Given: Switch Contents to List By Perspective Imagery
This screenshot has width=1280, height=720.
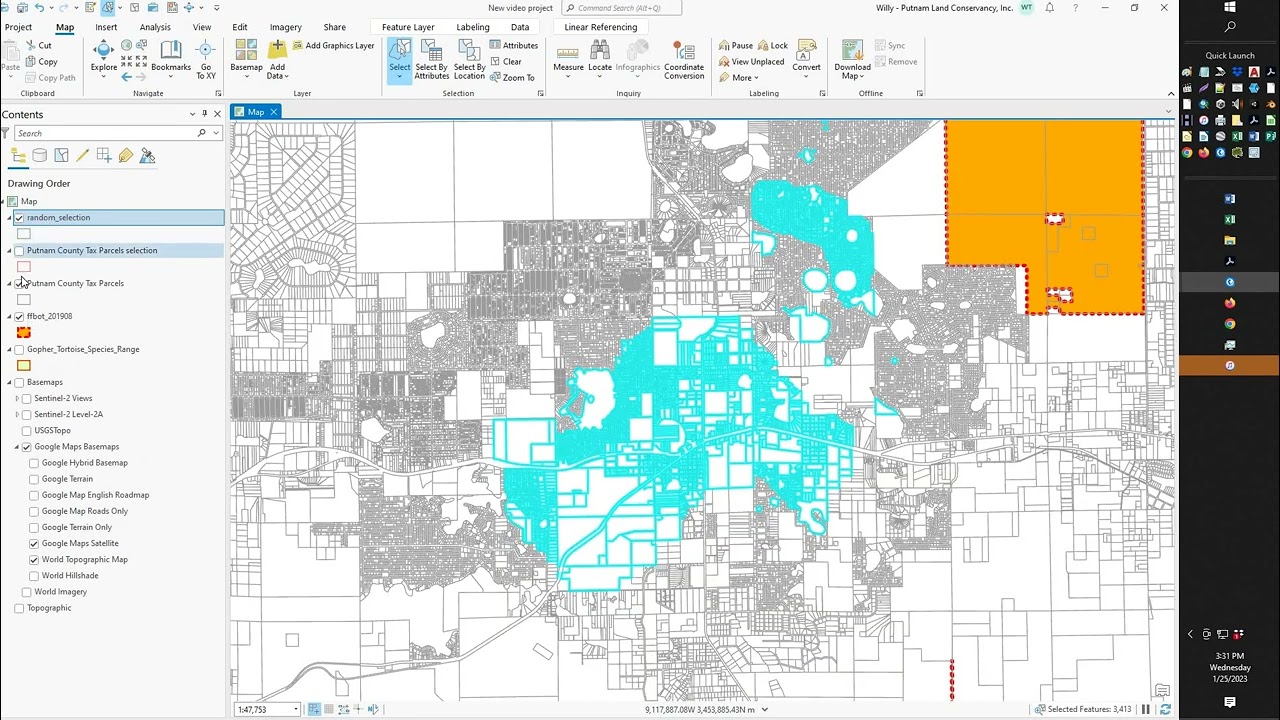Looking at the screenshot, I should click(147, 156).
